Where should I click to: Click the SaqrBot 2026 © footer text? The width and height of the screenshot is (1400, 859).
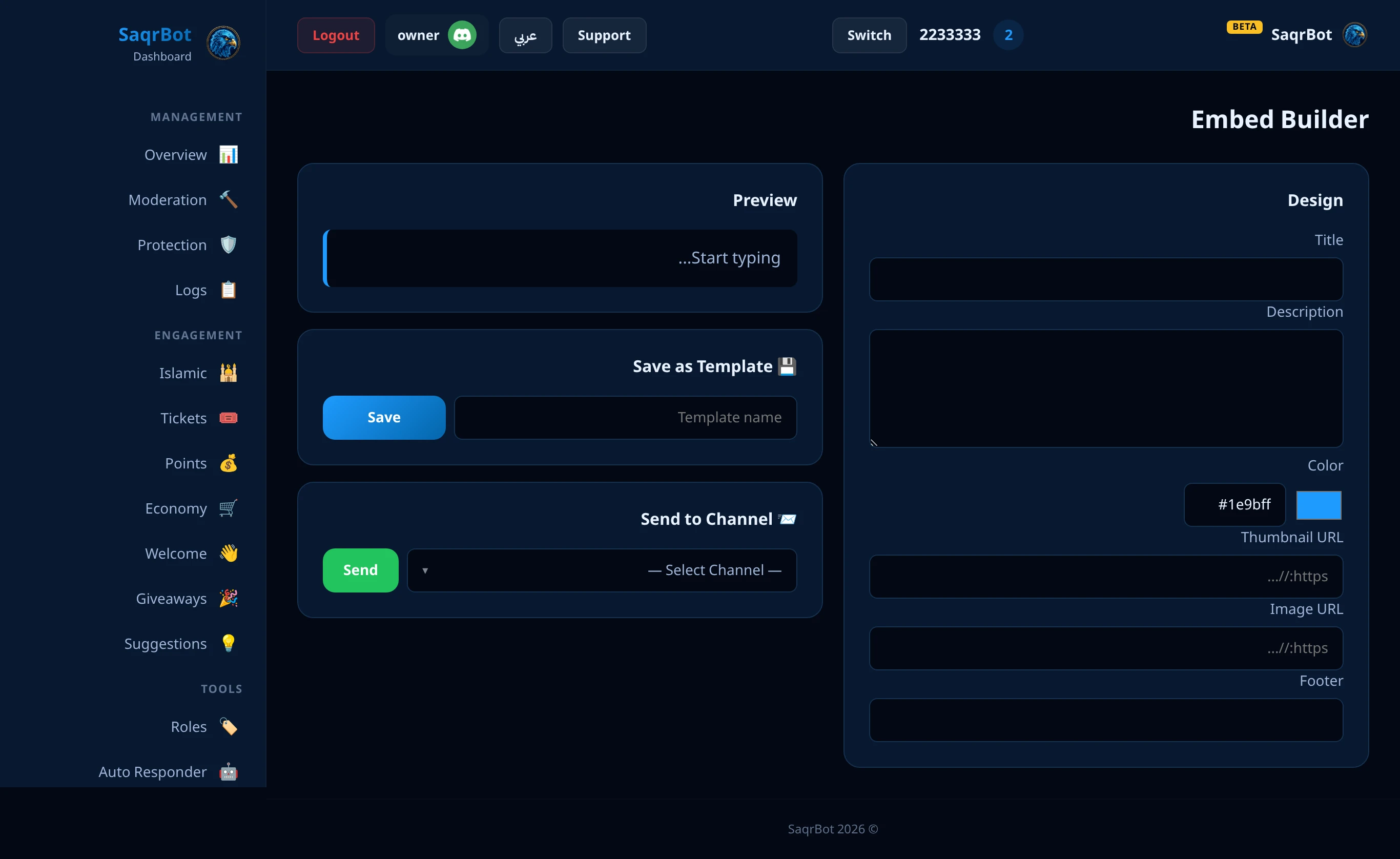point(833,829)
